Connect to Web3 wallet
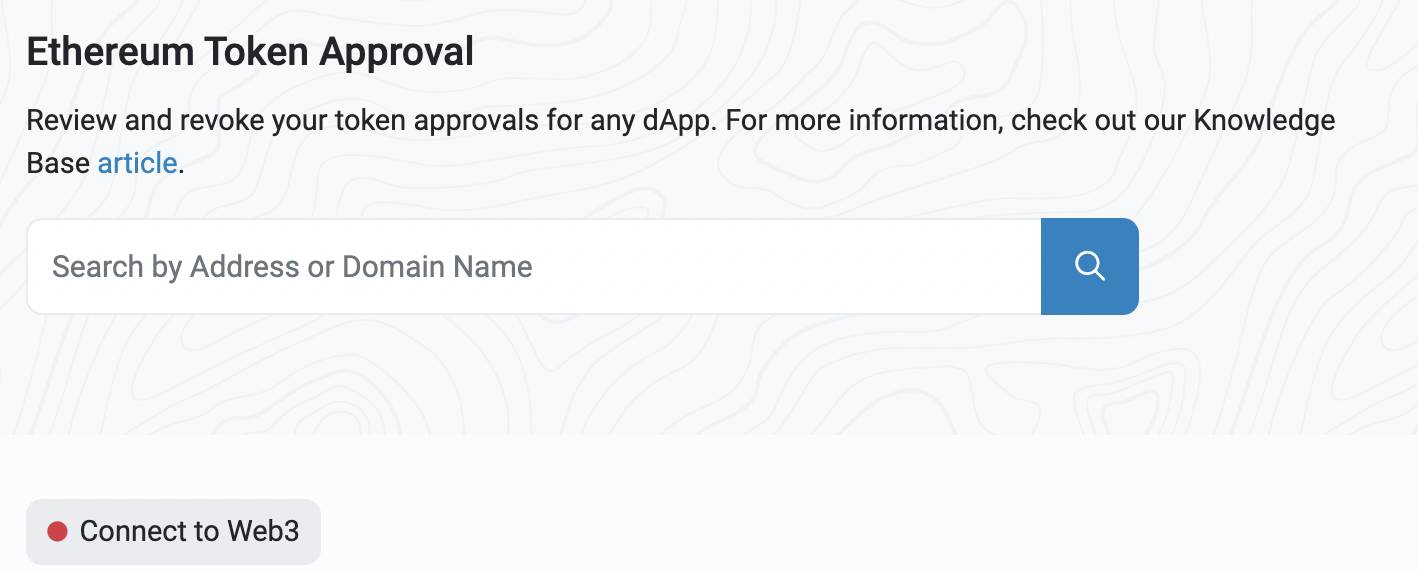The height and width of the screenshot is (572, 1418). point(173,532)
